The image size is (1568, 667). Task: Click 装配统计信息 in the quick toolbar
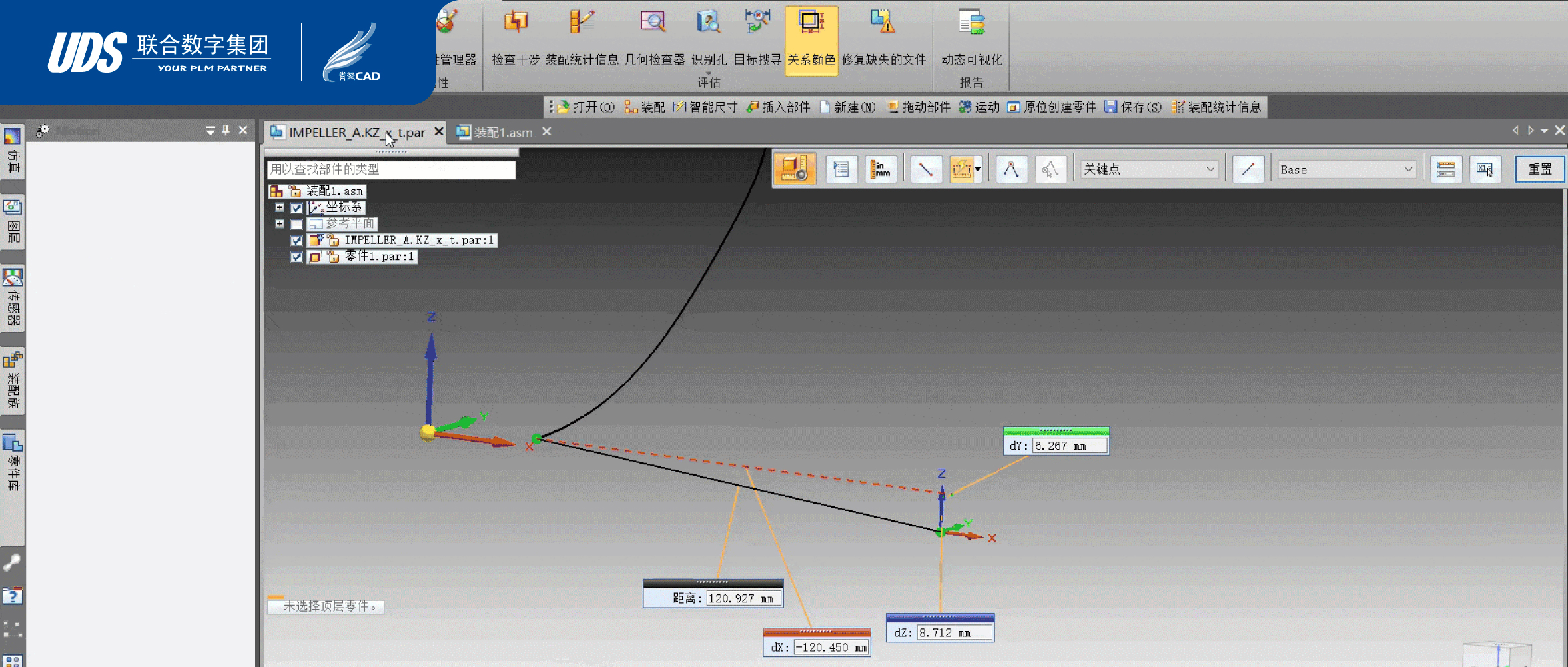[1216, 107]
